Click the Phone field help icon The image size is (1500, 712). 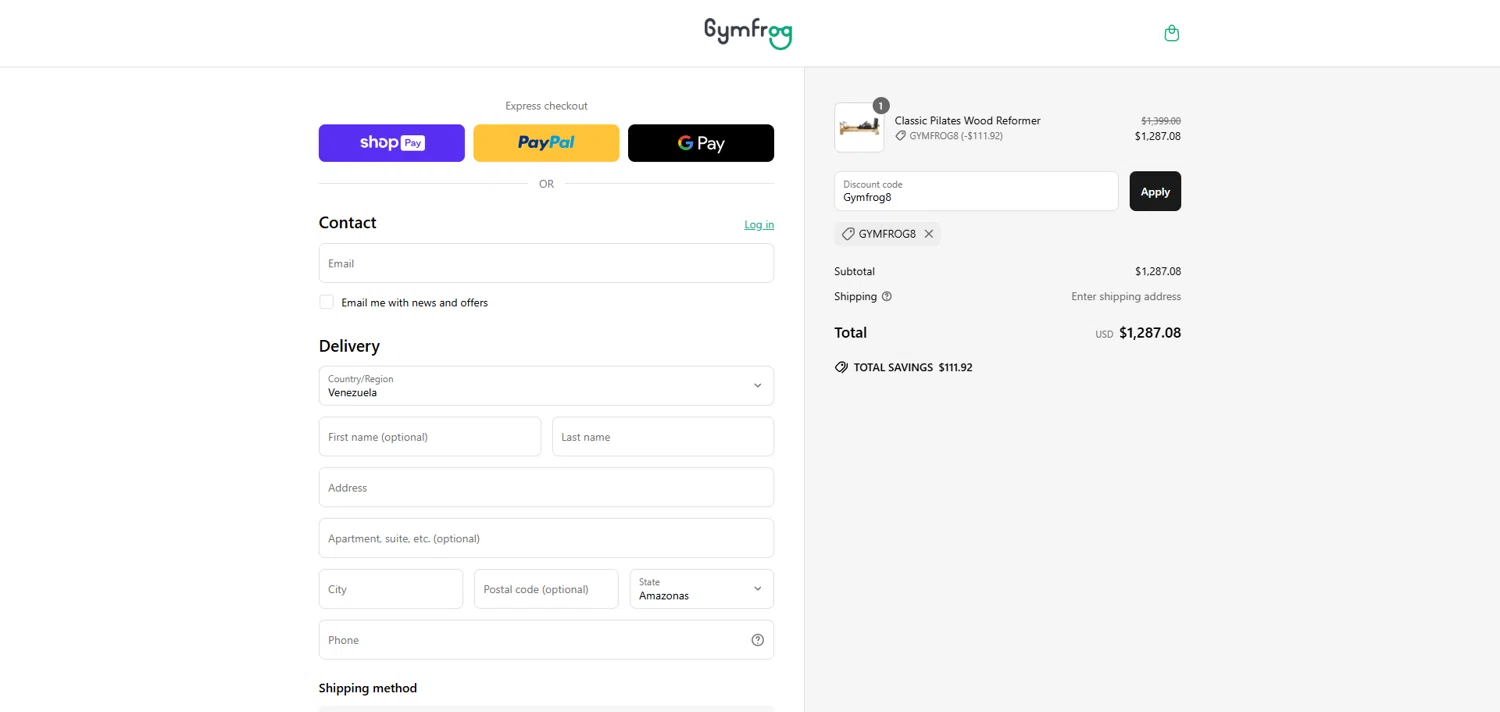pyautogui.click(x=757, y=640)
